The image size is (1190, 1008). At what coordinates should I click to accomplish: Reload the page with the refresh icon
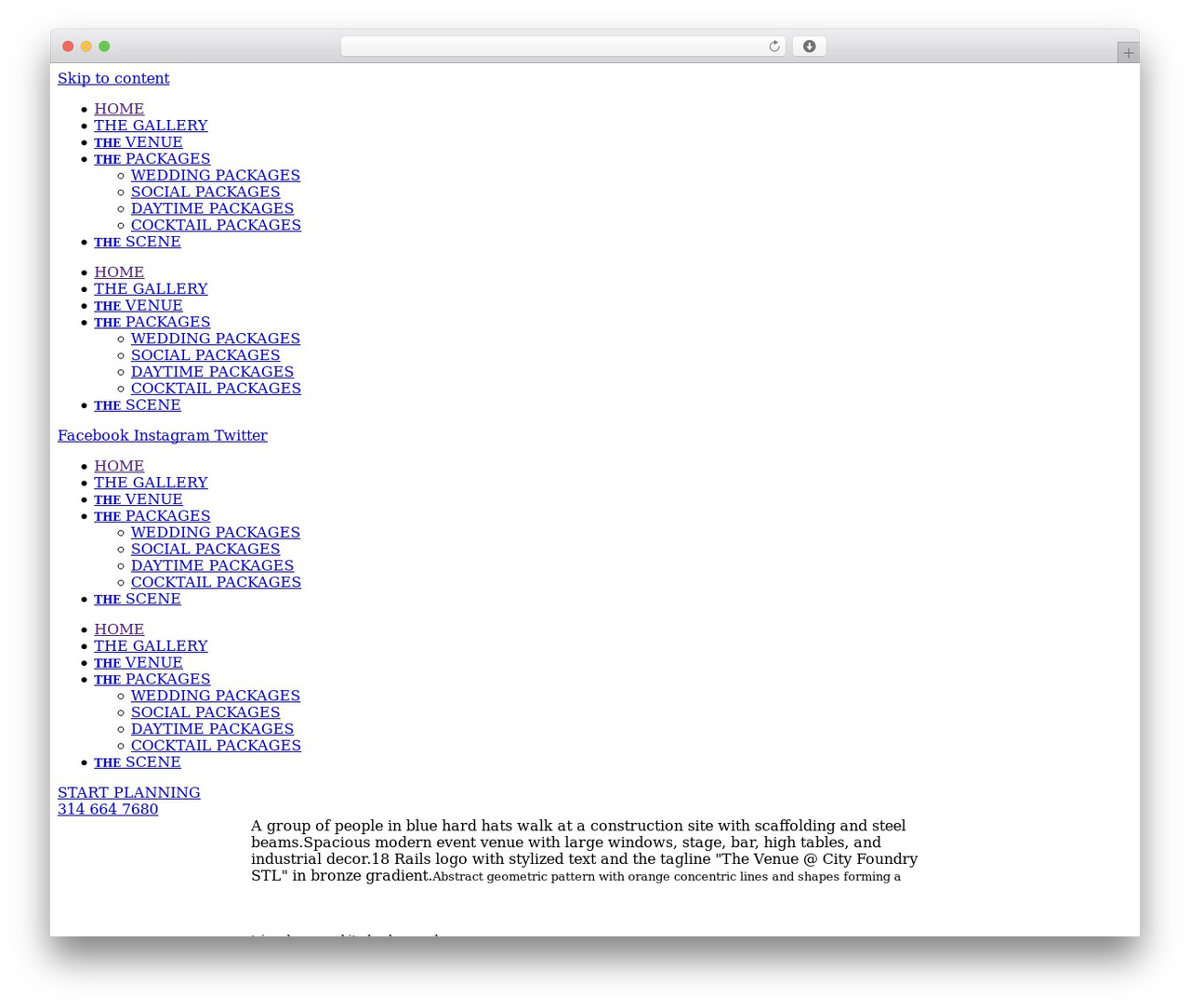[x=773, y=46]
